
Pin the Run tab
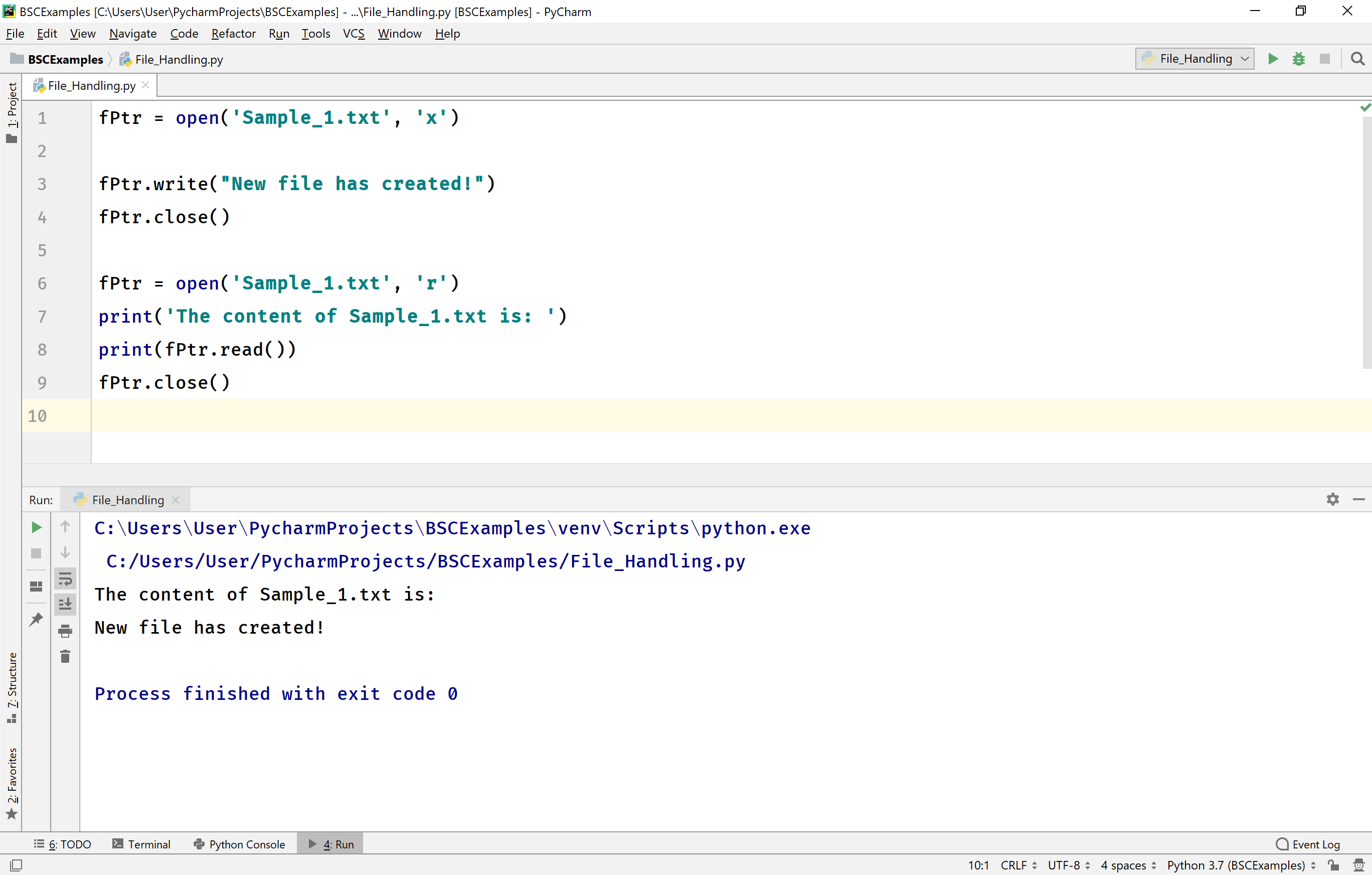[36, 619]
